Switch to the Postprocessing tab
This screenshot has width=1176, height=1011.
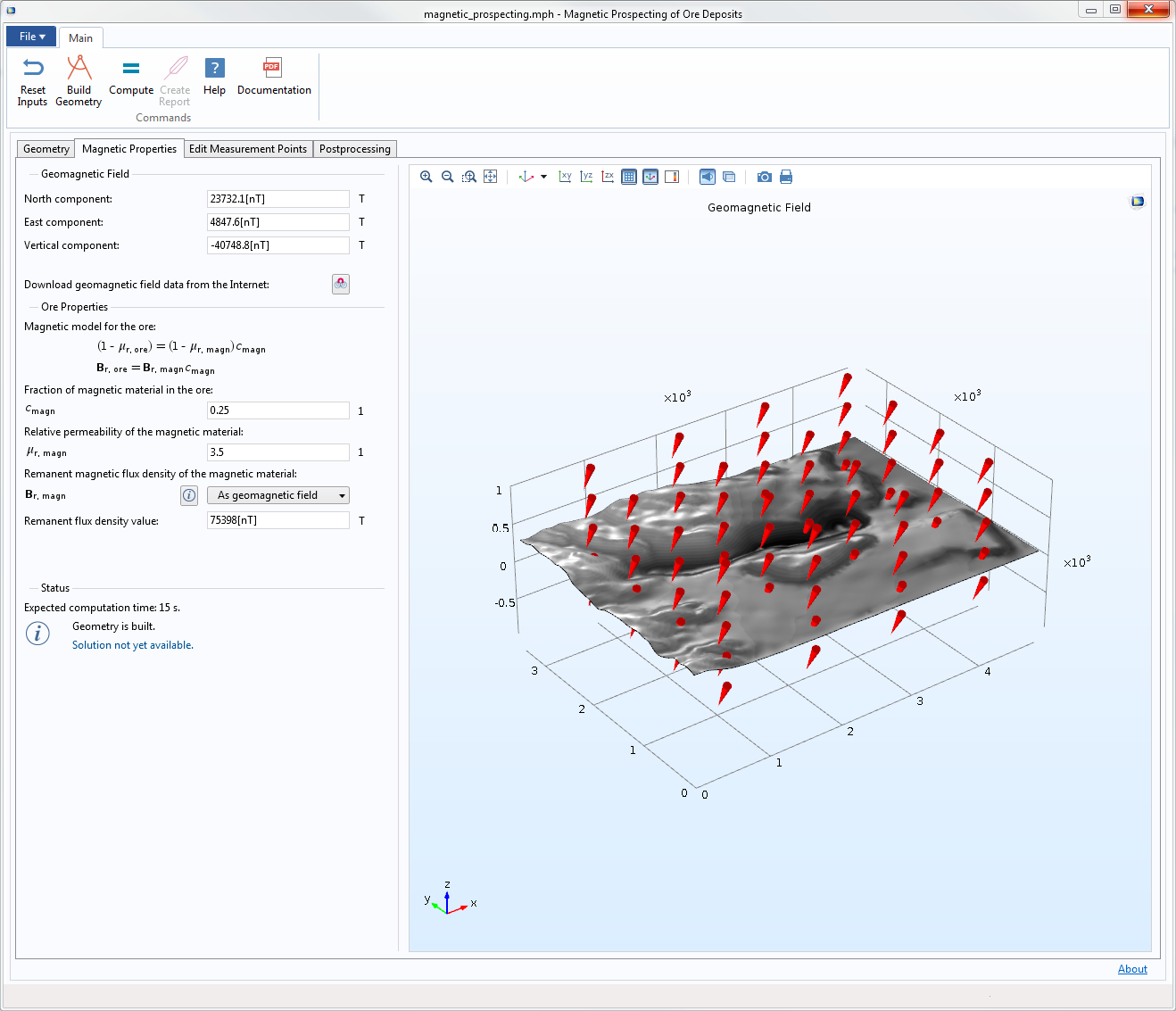[x=354, y=149]
